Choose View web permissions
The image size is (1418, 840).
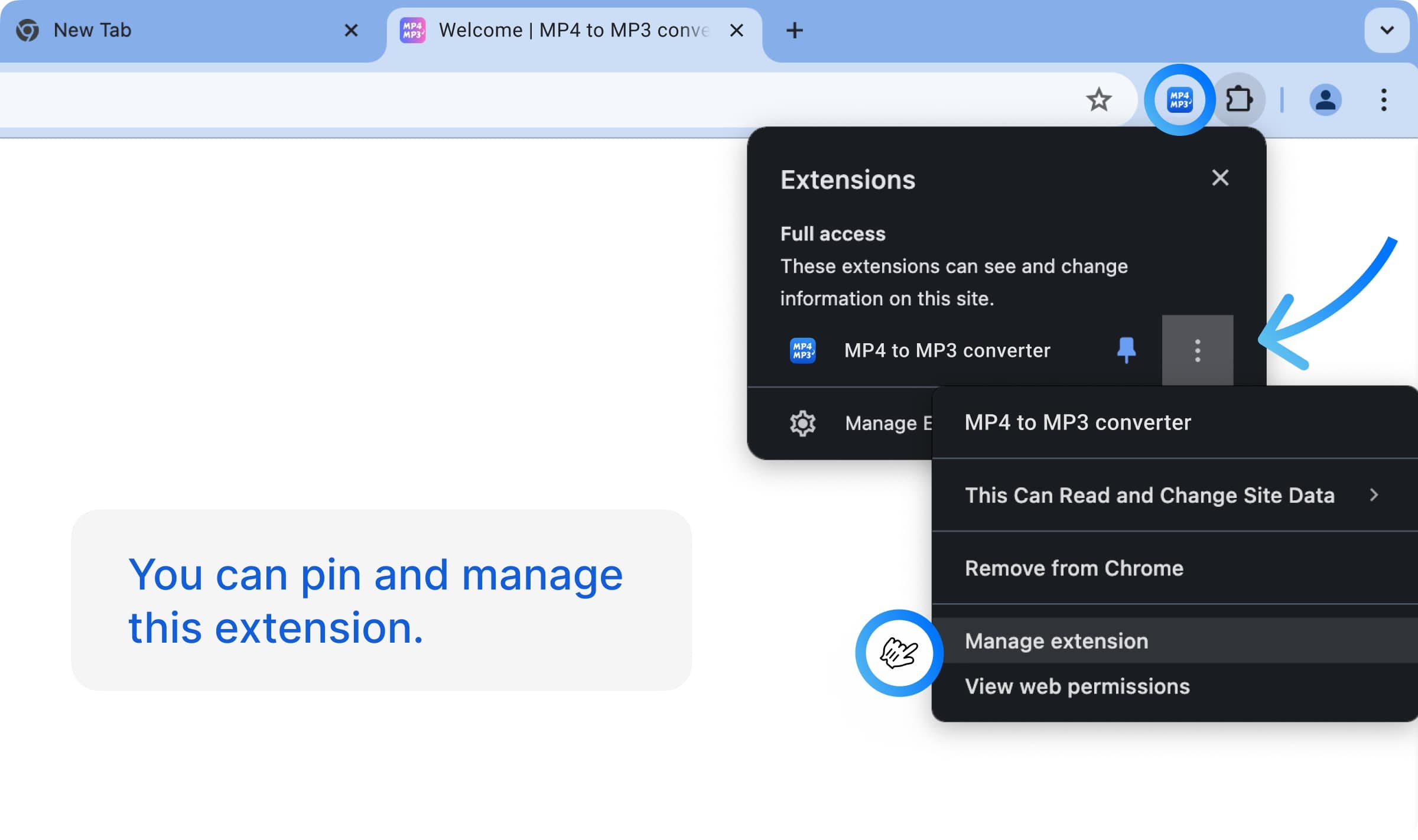1175,686
